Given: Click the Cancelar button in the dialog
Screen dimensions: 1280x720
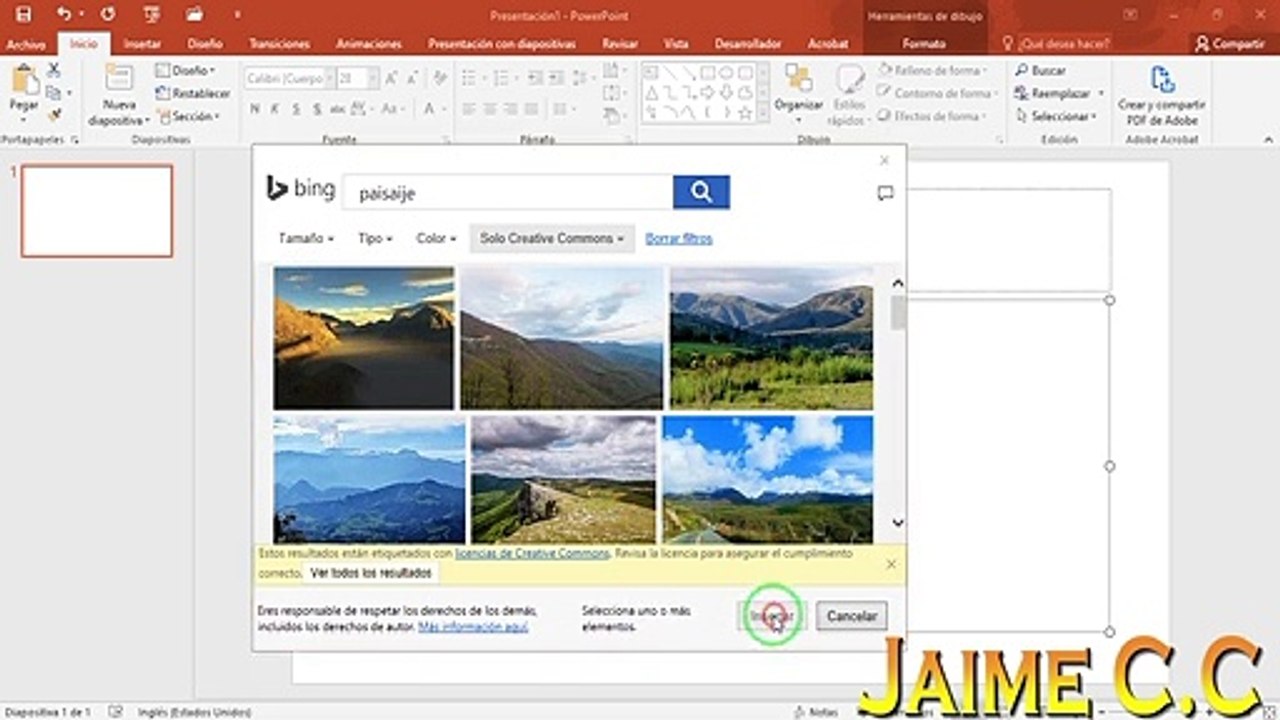Looking at the screenshot, I should pyautogui.click(x=852, y=616).
